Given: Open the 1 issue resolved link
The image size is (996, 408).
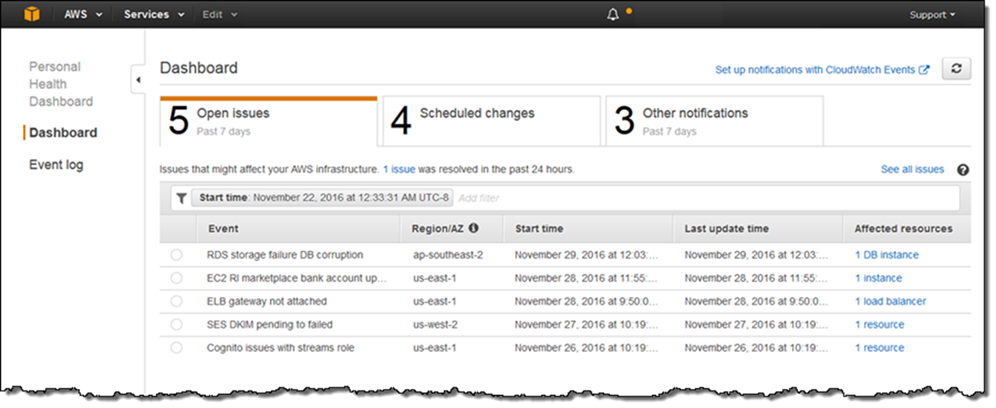Looking at the screenshot, I should [399, 170].
